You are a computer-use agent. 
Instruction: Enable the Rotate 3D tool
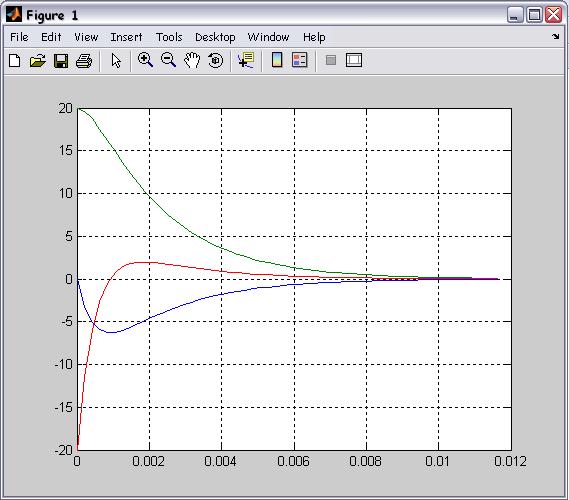(216, 60)
